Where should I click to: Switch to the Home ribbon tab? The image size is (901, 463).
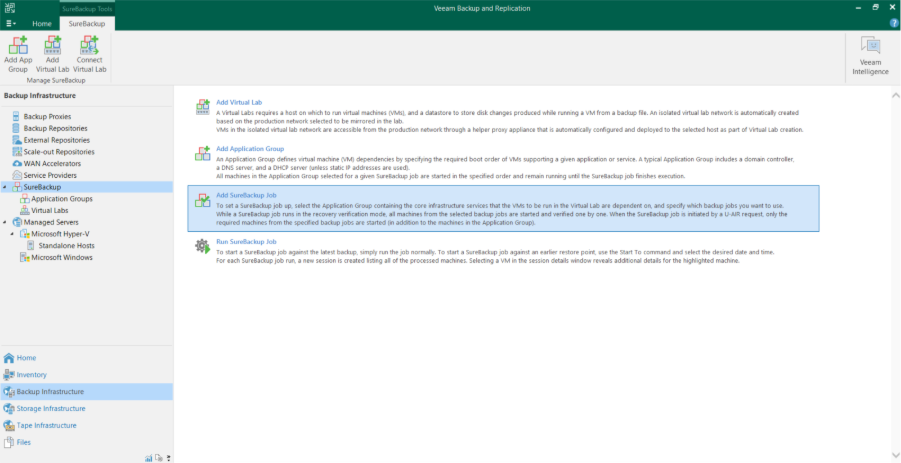click(42, 23)
